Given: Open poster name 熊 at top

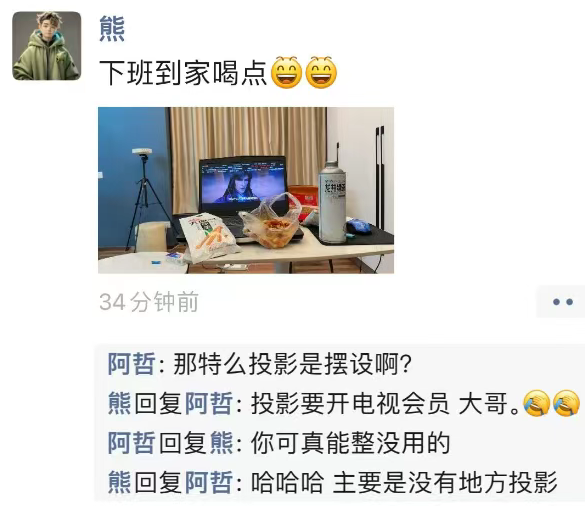Looking at the screenshot, I should coord(112,28).
